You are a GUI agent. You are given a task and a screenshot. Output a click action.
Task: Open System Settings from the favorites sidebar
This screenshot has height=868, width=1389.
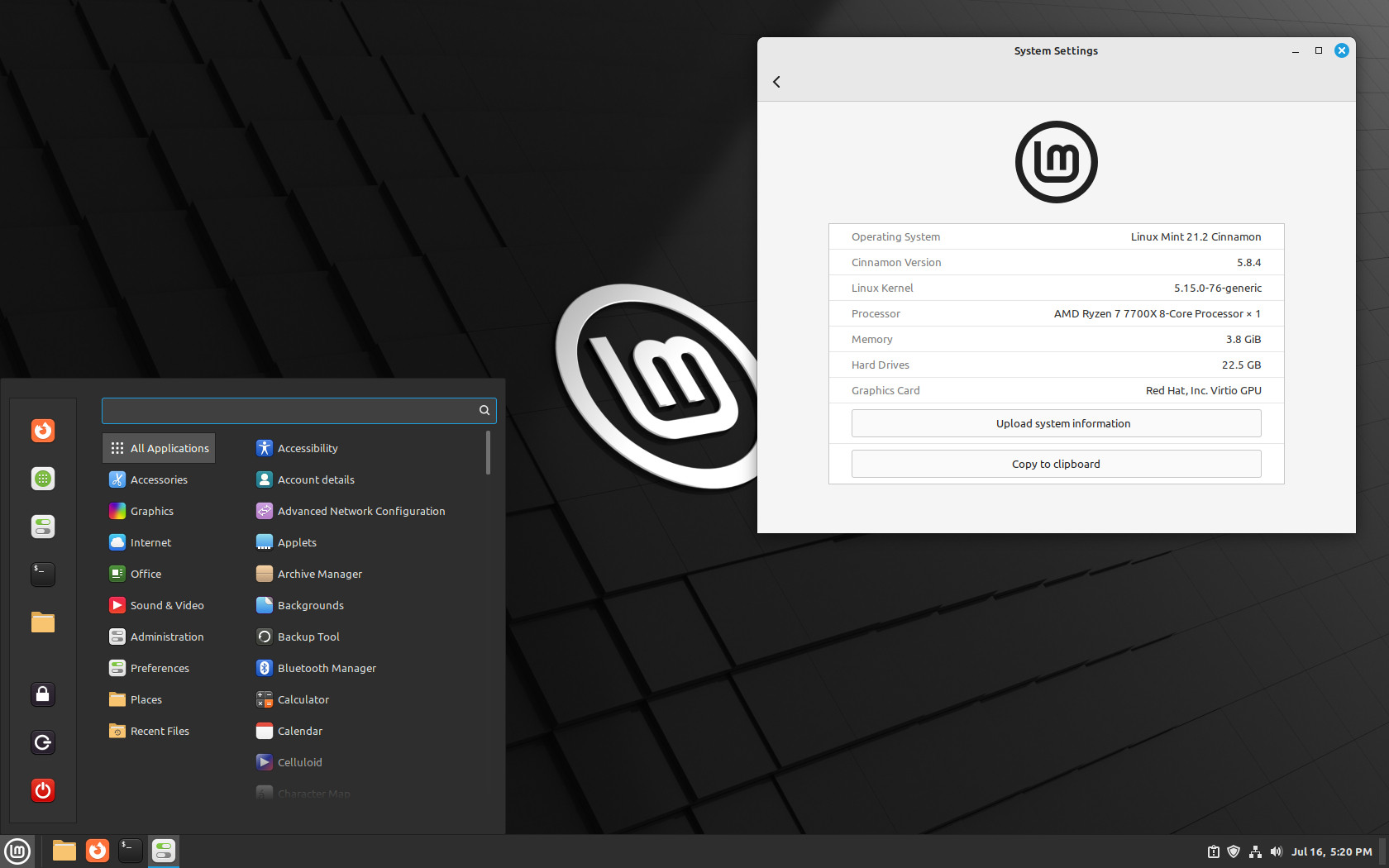[43, 527]
